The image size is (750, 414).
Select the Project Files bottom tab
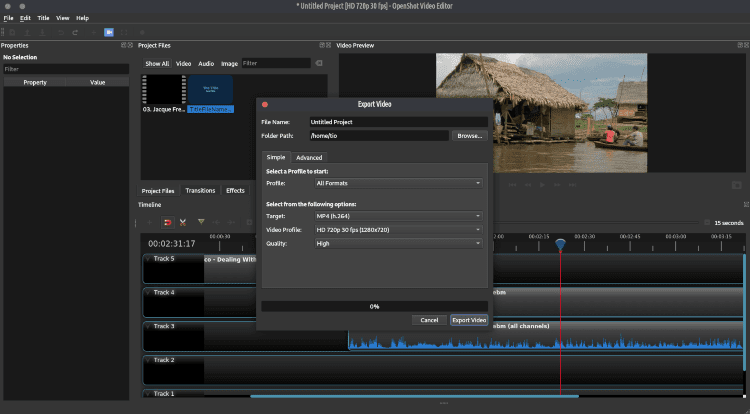pyautogui.click(x=158, y=191)
